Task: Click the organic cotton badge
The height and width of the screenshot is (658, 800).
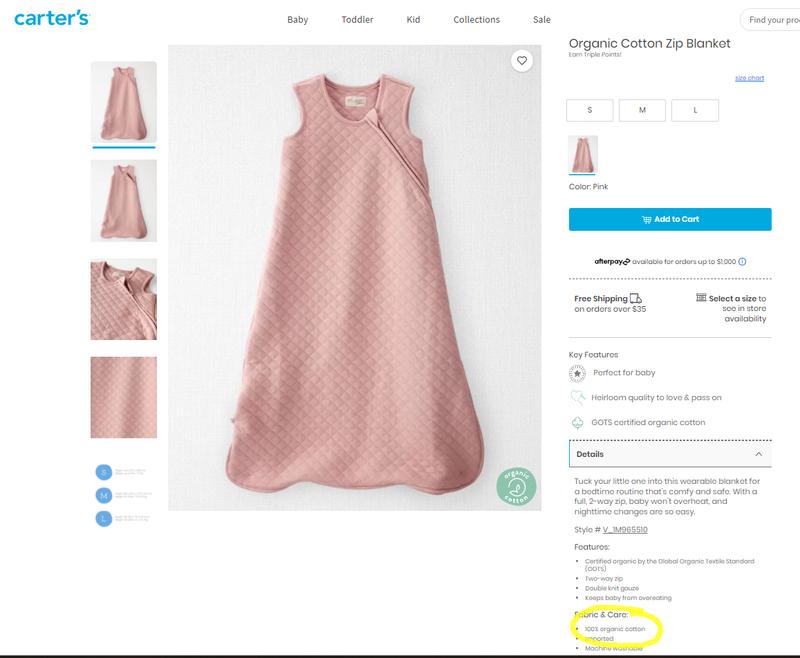Action: pyautogui.click(x=517, y=486)
